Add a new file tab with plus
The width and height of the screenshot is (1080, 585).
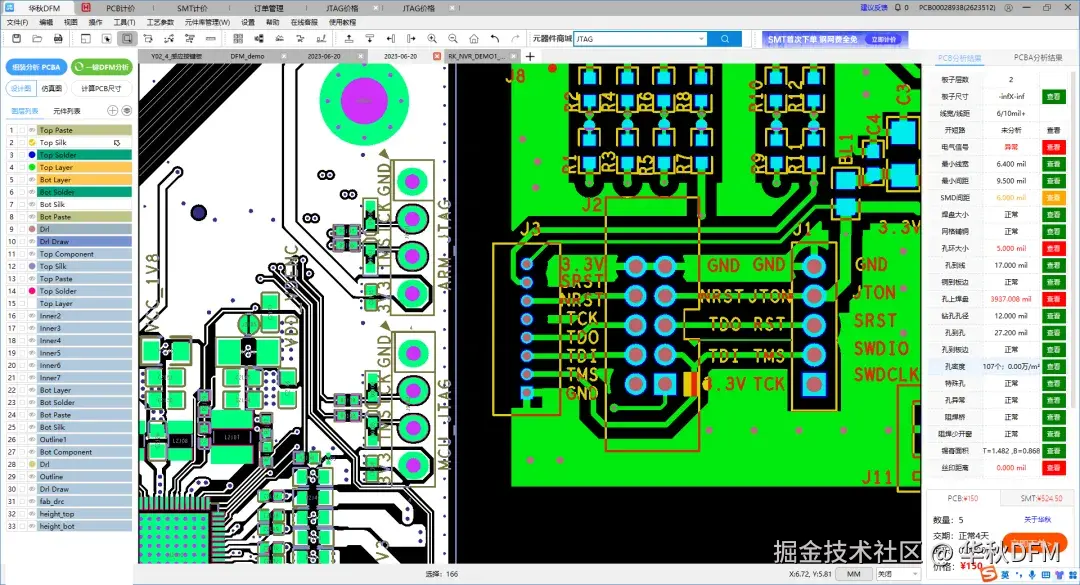coord(530,57)
